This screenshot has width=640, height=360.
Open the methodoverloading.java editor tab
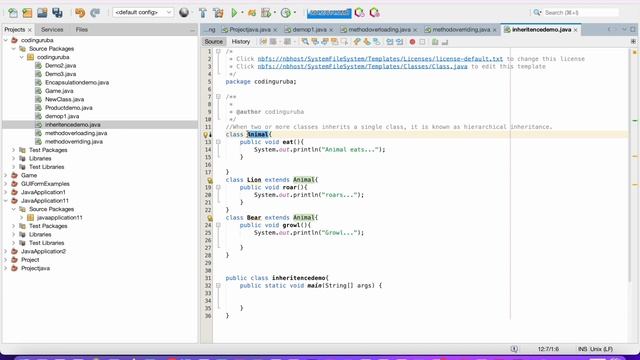click(x=379, y=30)
